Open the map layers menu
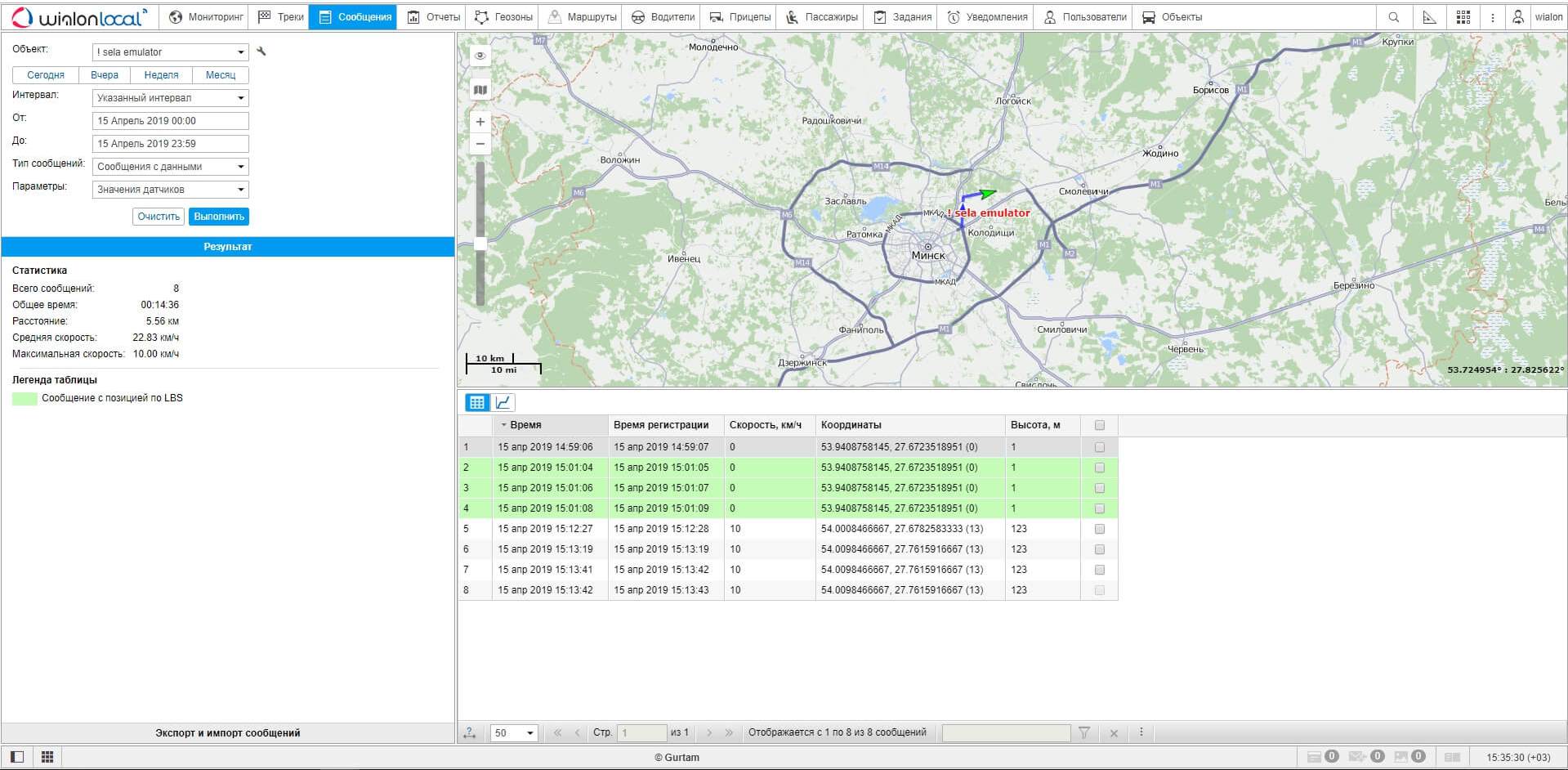 click(480, 90)
